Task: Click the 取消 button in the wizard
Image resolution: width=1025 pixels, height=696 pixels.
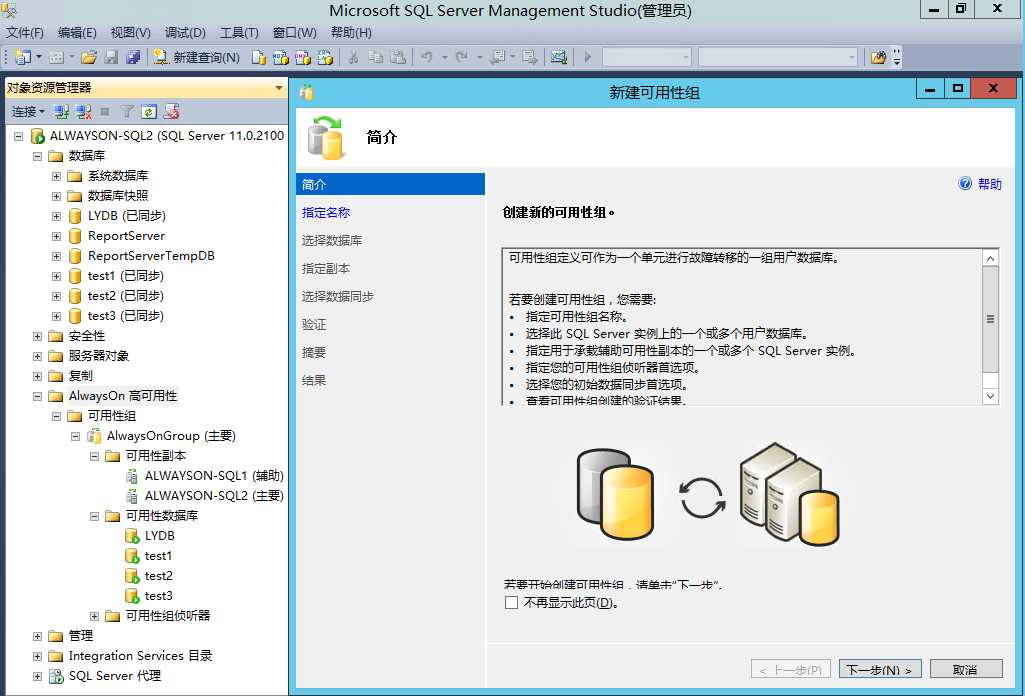Action: (966, 669)
